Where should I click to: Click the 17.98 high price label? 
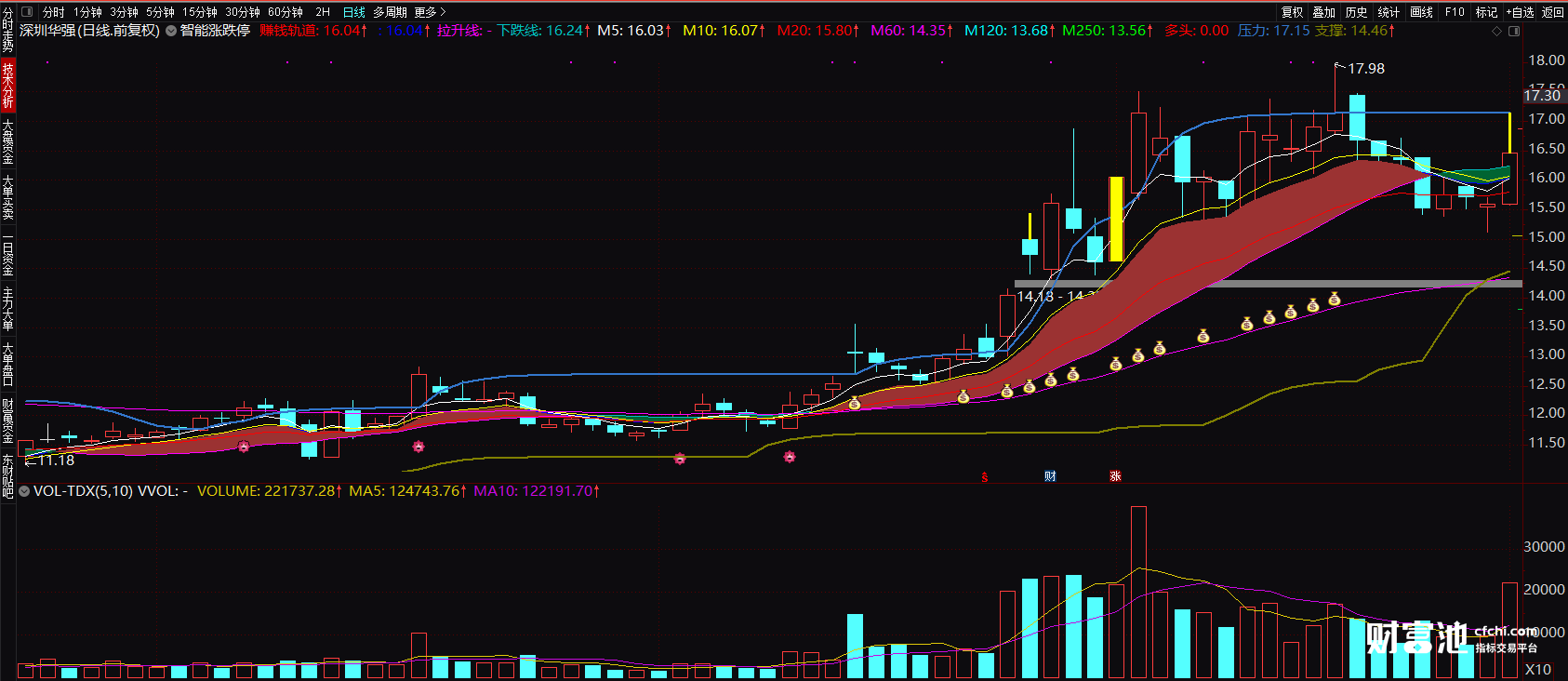1366,69
